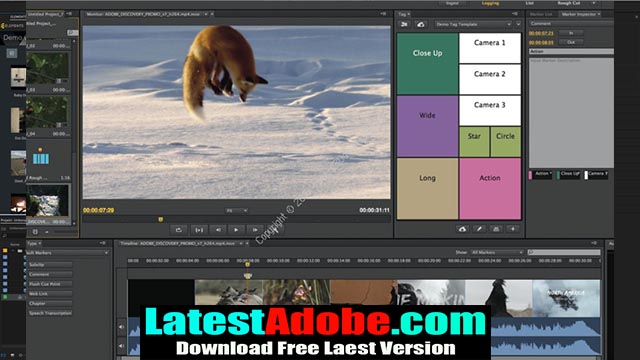Open the Show All Markers dropdown in timeline
This screenshot has height=360, width=640.
497,253
